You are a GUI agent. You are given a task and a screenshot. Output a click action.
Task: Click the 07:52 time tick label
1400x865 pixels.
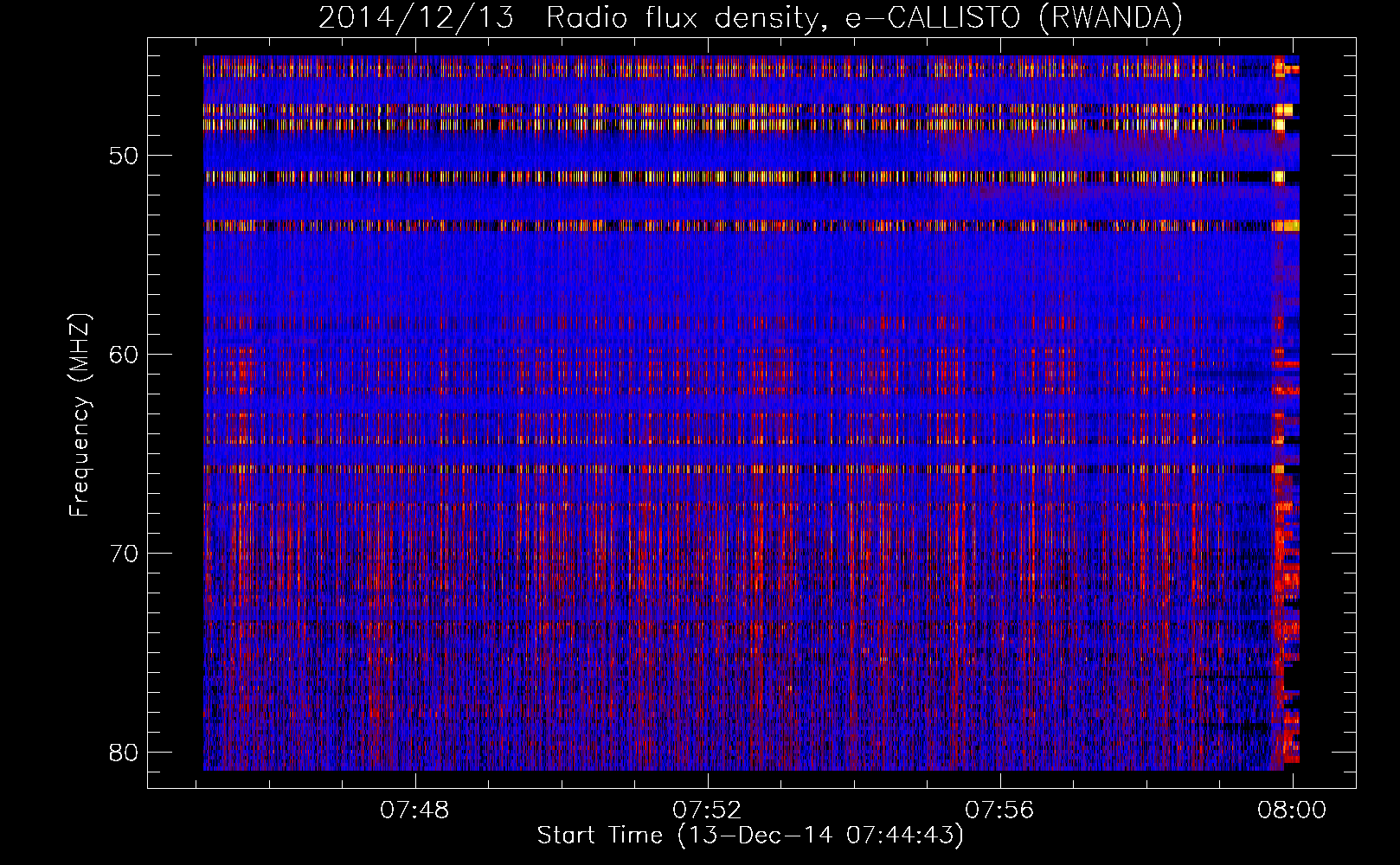click(x=708, y=811)
